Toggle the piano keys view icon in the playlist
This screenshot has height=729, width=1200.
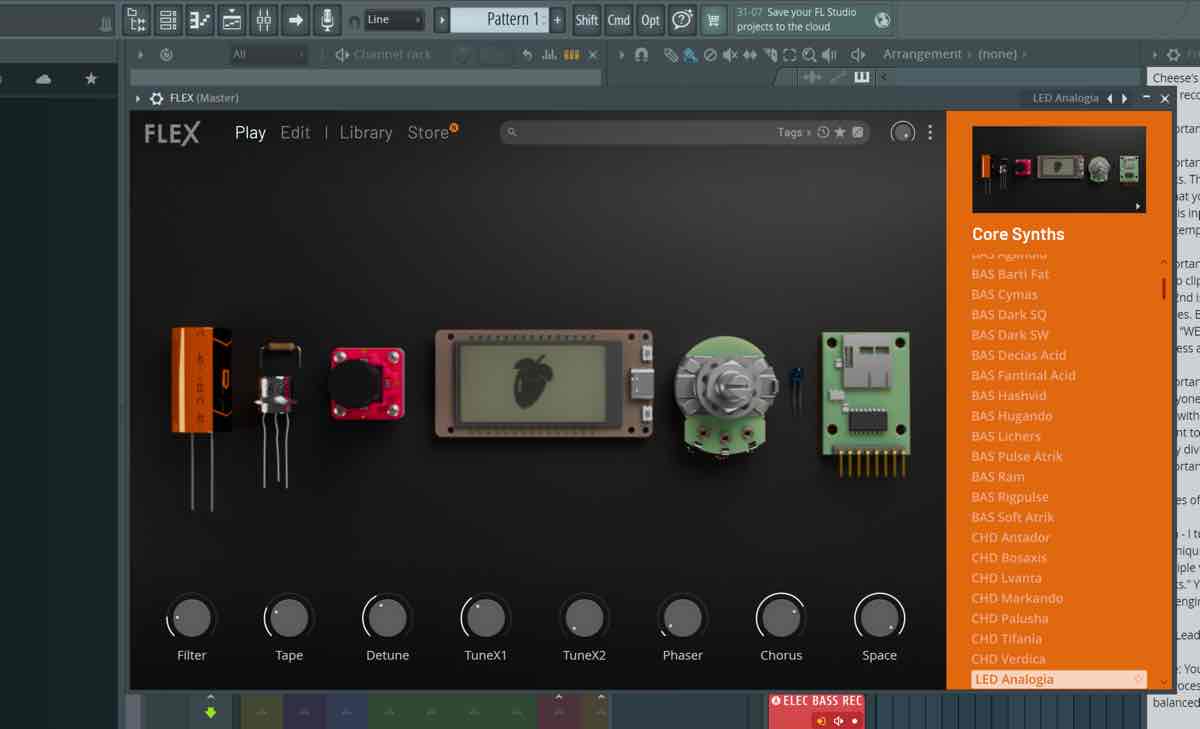coord(861,77)
